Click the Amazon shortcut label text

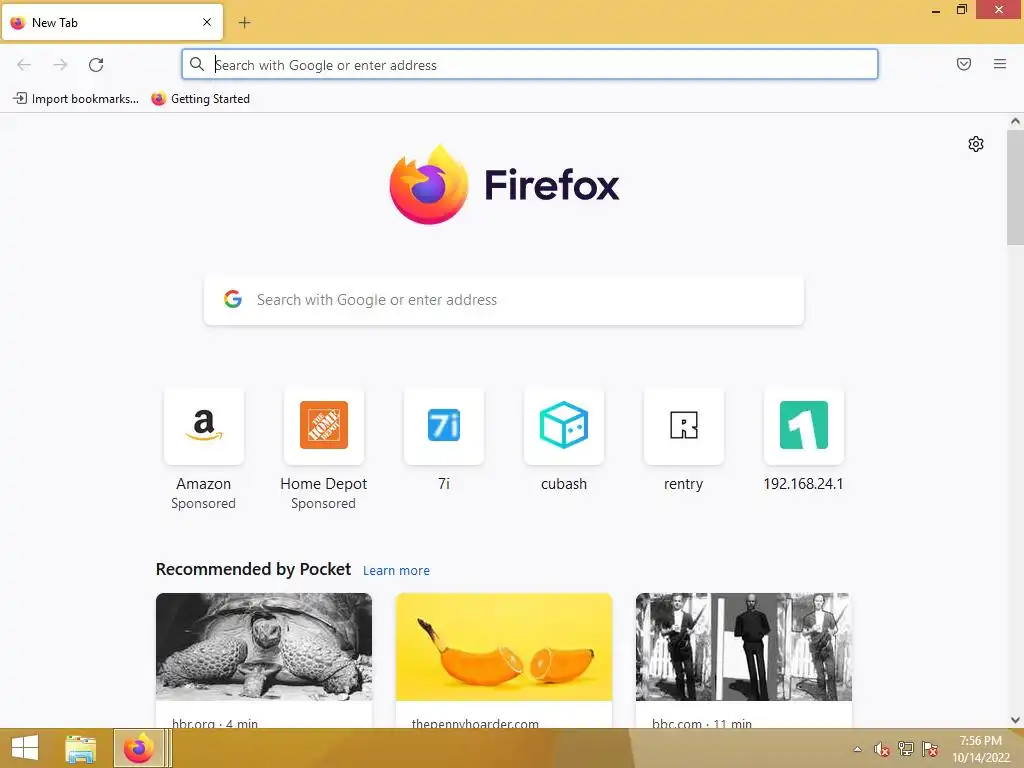204,484
